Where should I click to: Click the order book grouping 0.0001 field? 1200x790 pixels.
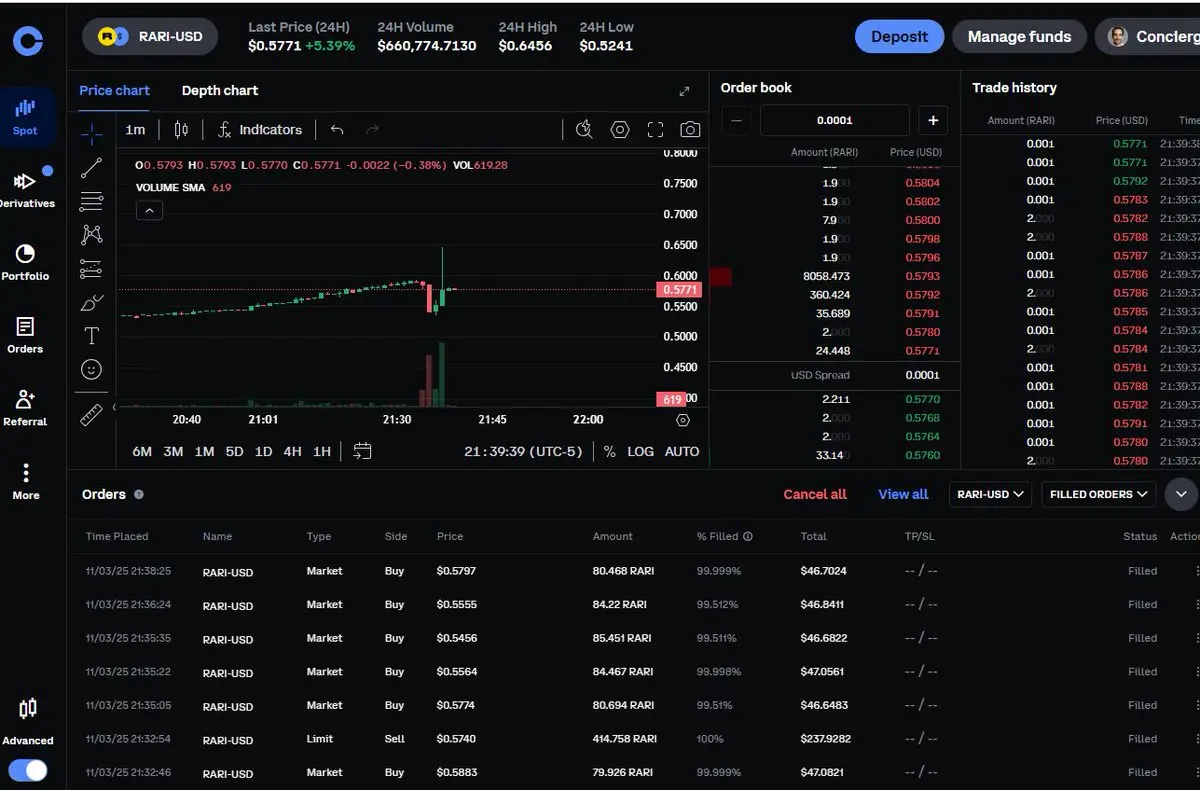pos(835,120)
